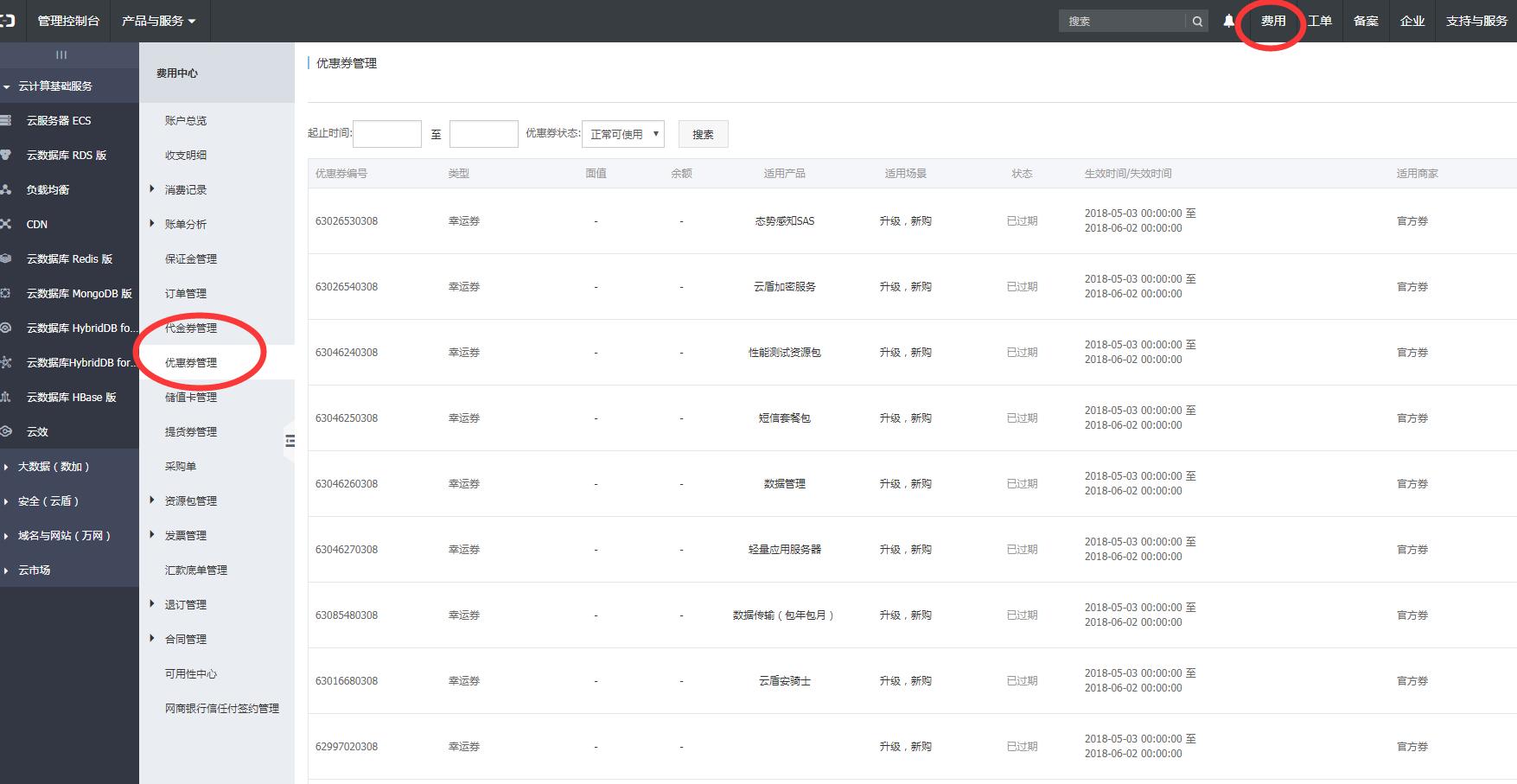The height and width of the screenshot is (784, 1517).
Task: Open 企业 in top navigation
Action: coord(1412,21)
